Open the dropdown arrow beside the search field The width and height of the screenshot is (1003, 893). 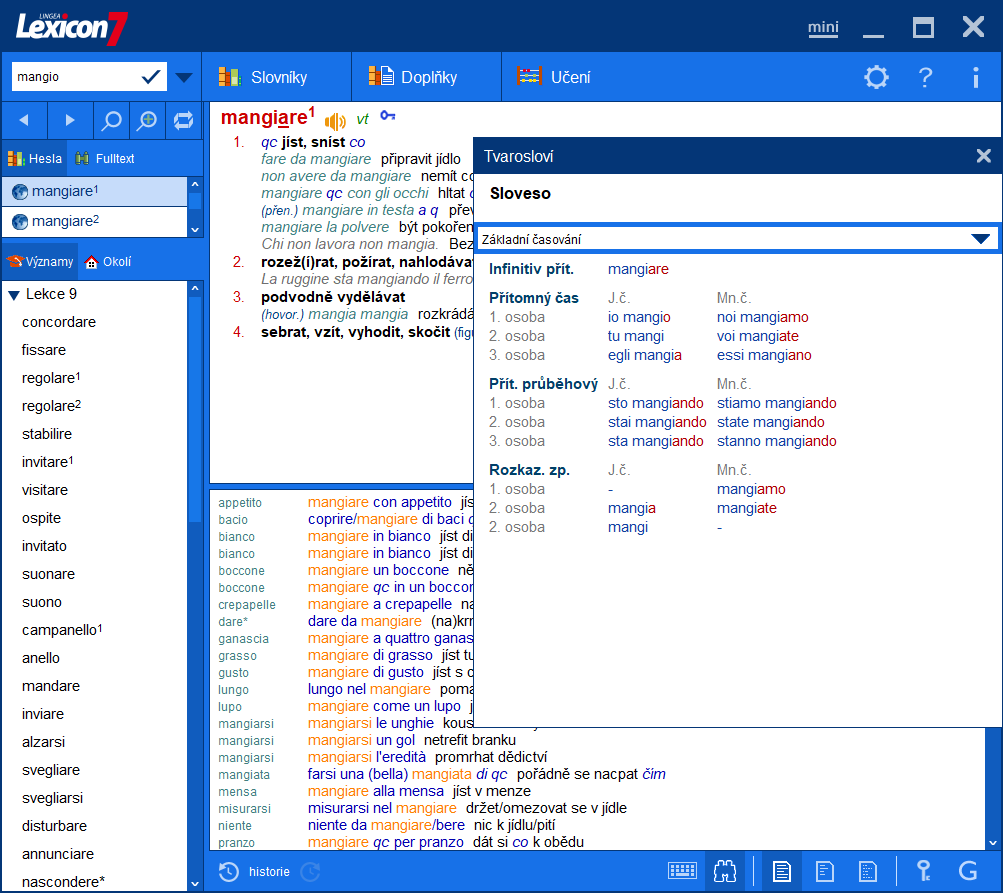point(184,76)
